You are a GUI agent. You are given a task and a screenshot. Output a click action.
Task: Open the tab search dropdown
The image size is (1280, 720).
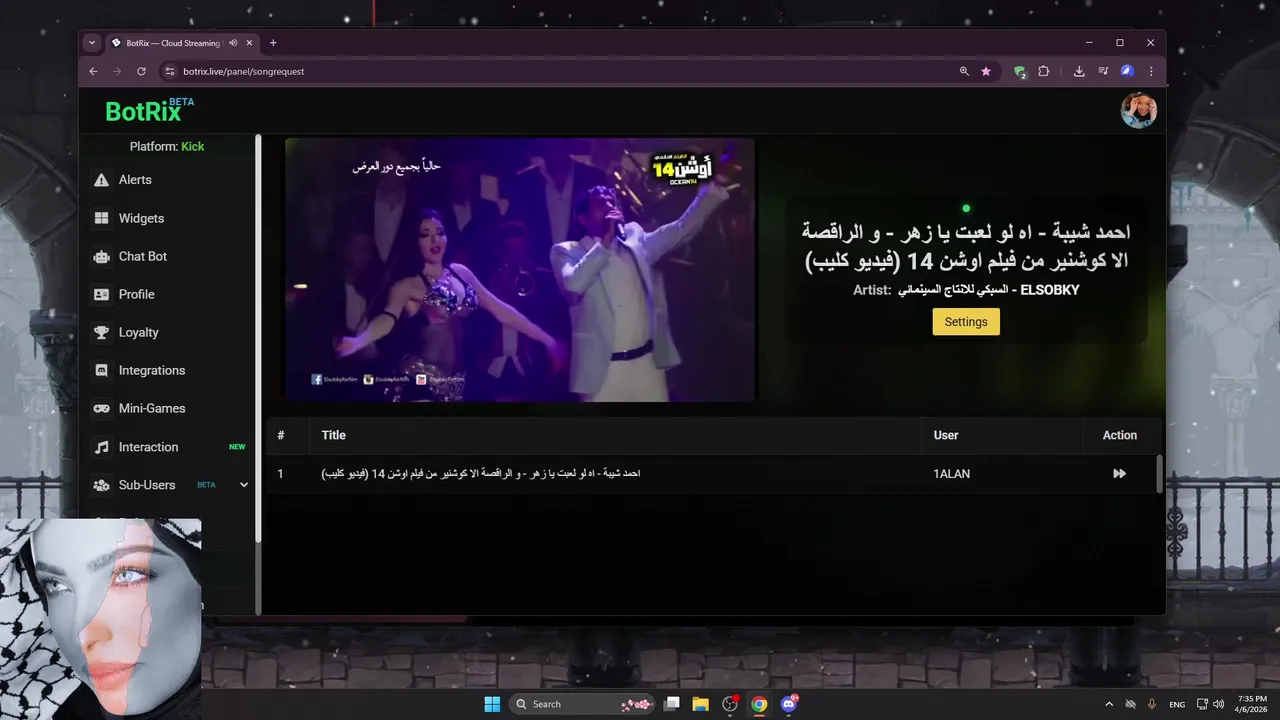(x=92, y=43)
